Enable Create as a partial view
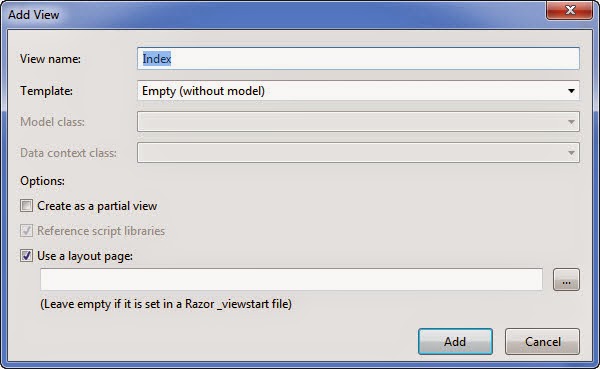Image resolution: width=600 pixels, height=369 pixels. coord(26,206)
